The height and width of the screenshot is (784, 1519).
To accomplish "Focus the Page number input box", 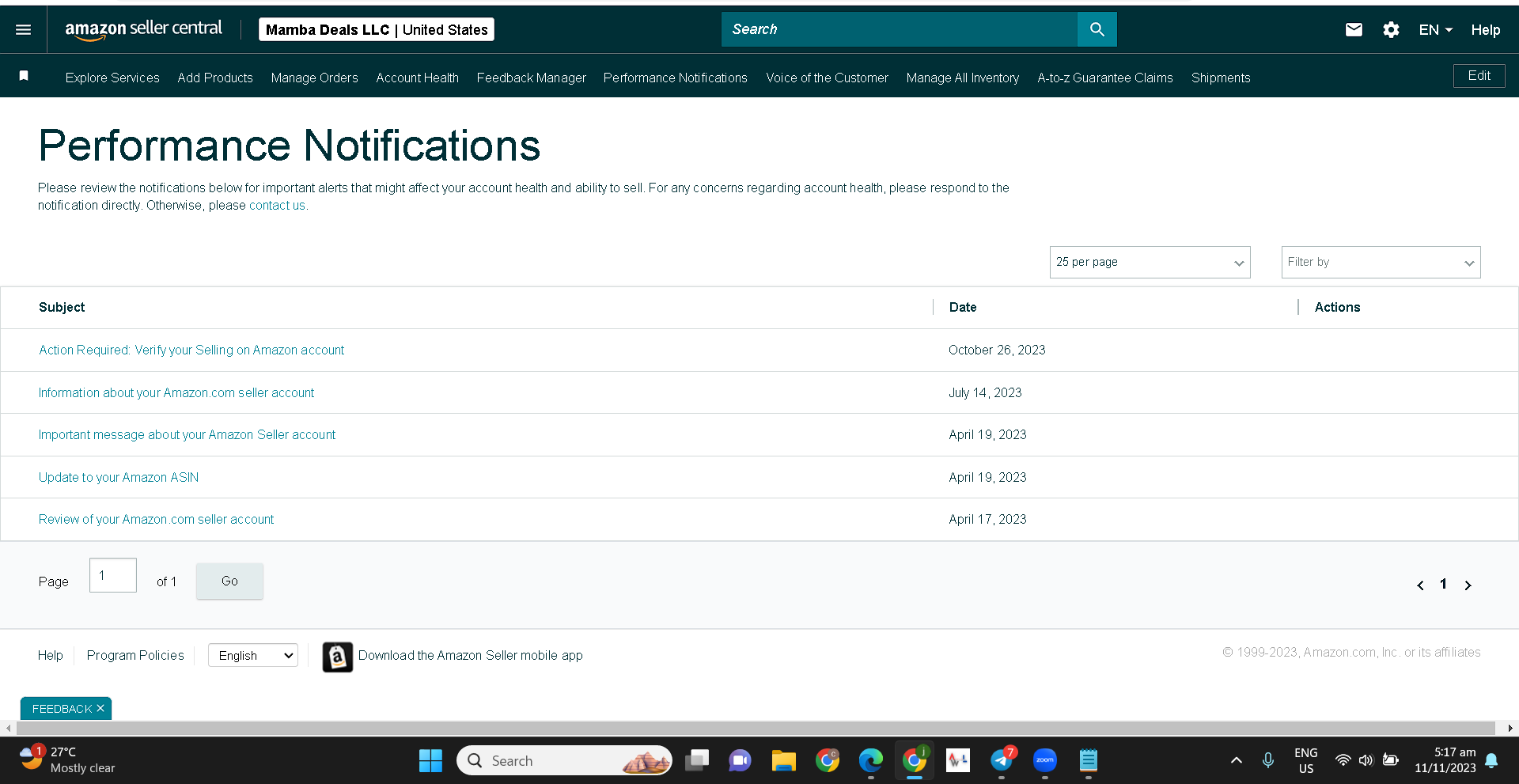I will coord(113,575).
